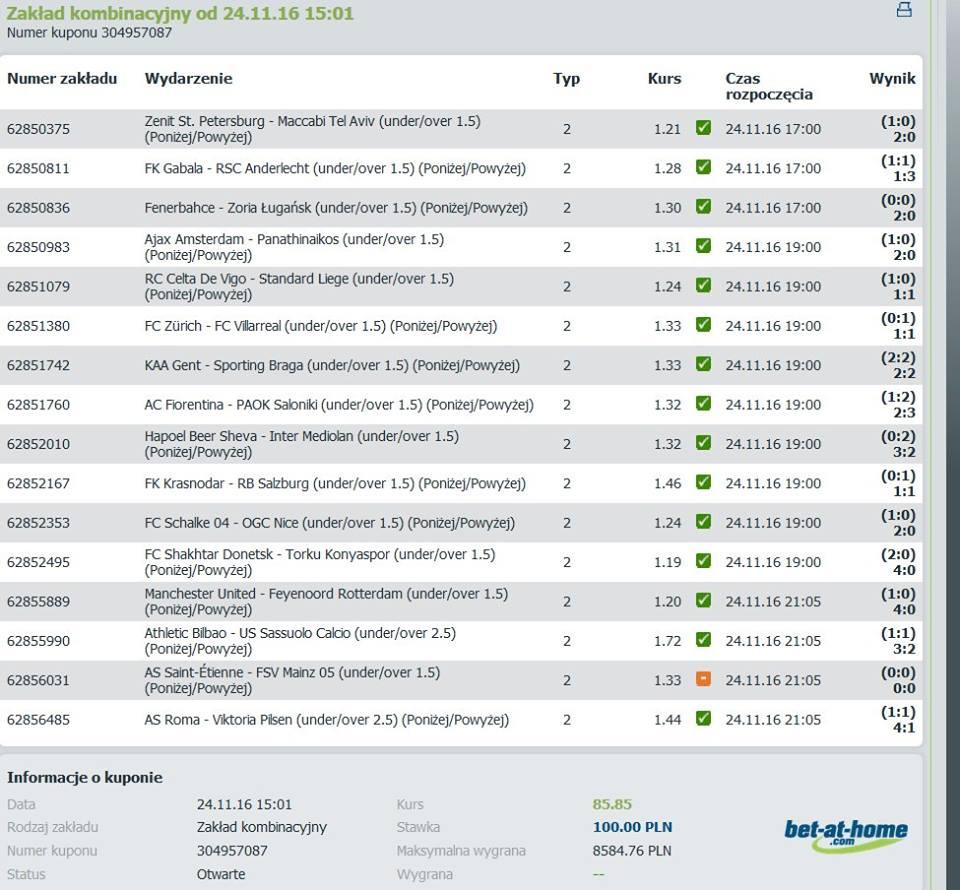The image size is (960, 890).
Task: Click the 'Wydarzenie' column header
Action: point(189,78)
